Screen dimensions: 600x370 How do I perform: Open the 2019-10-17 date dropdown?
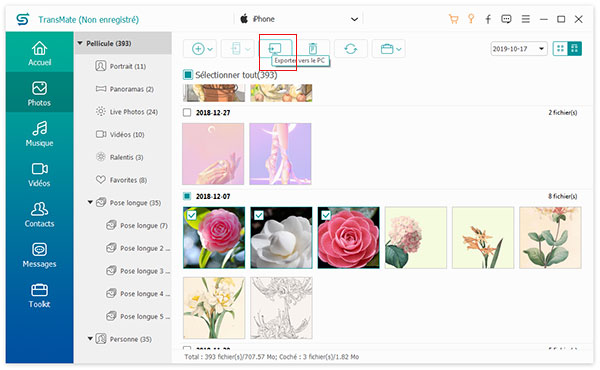click(519, 49)
